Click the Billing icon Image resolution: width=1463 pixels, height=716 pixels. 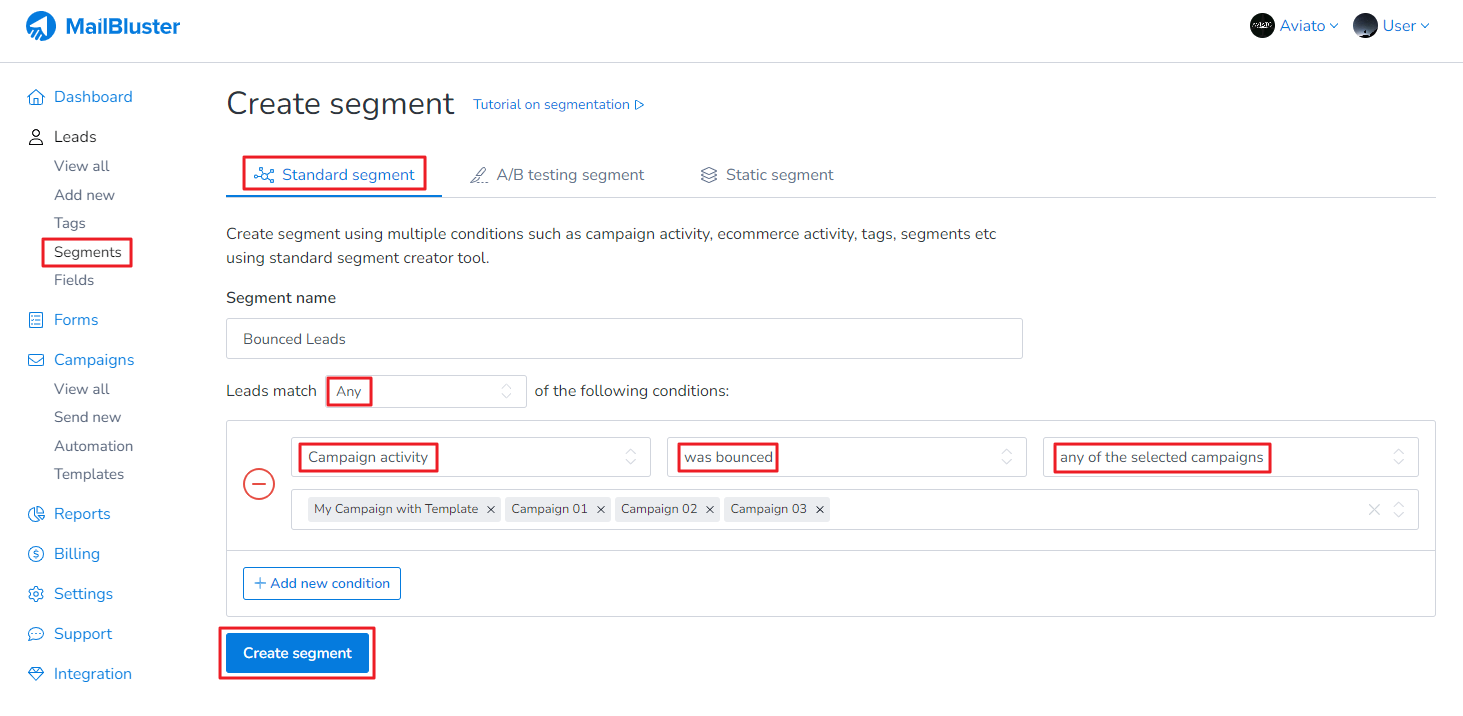coord(36,553)
